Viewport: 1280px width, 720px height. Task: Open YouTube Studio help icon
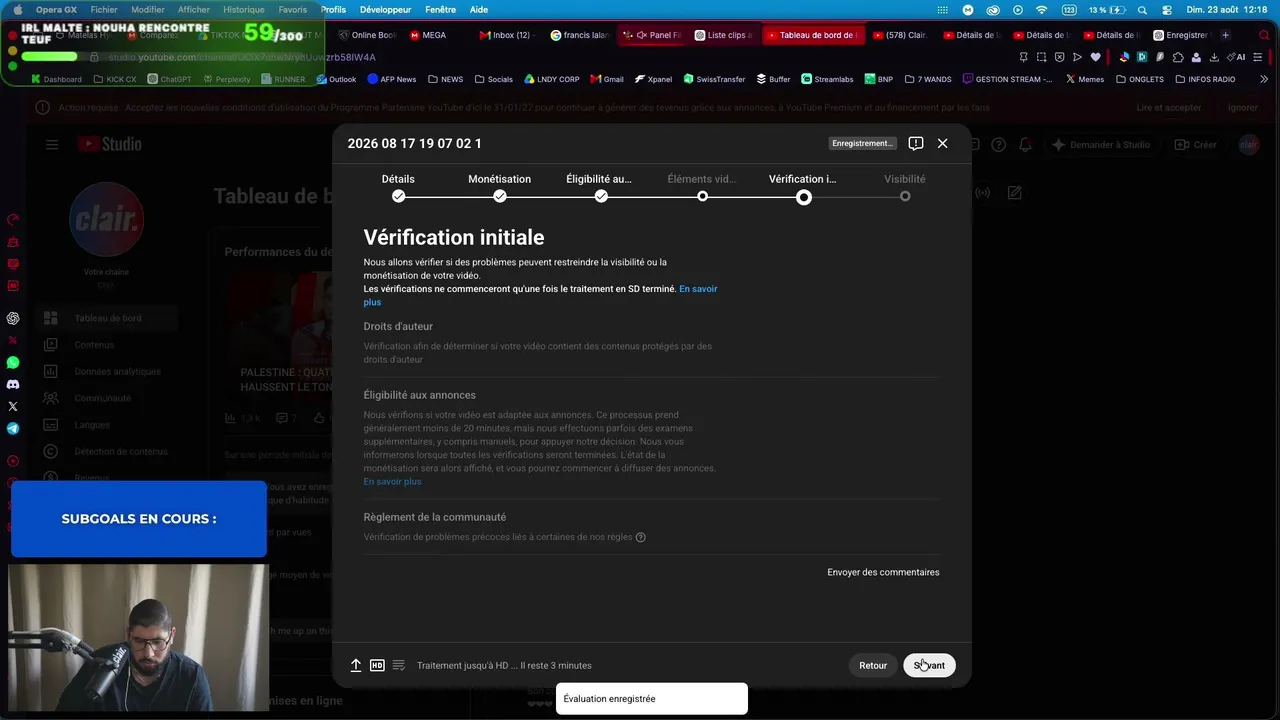[x=998, y=145]
